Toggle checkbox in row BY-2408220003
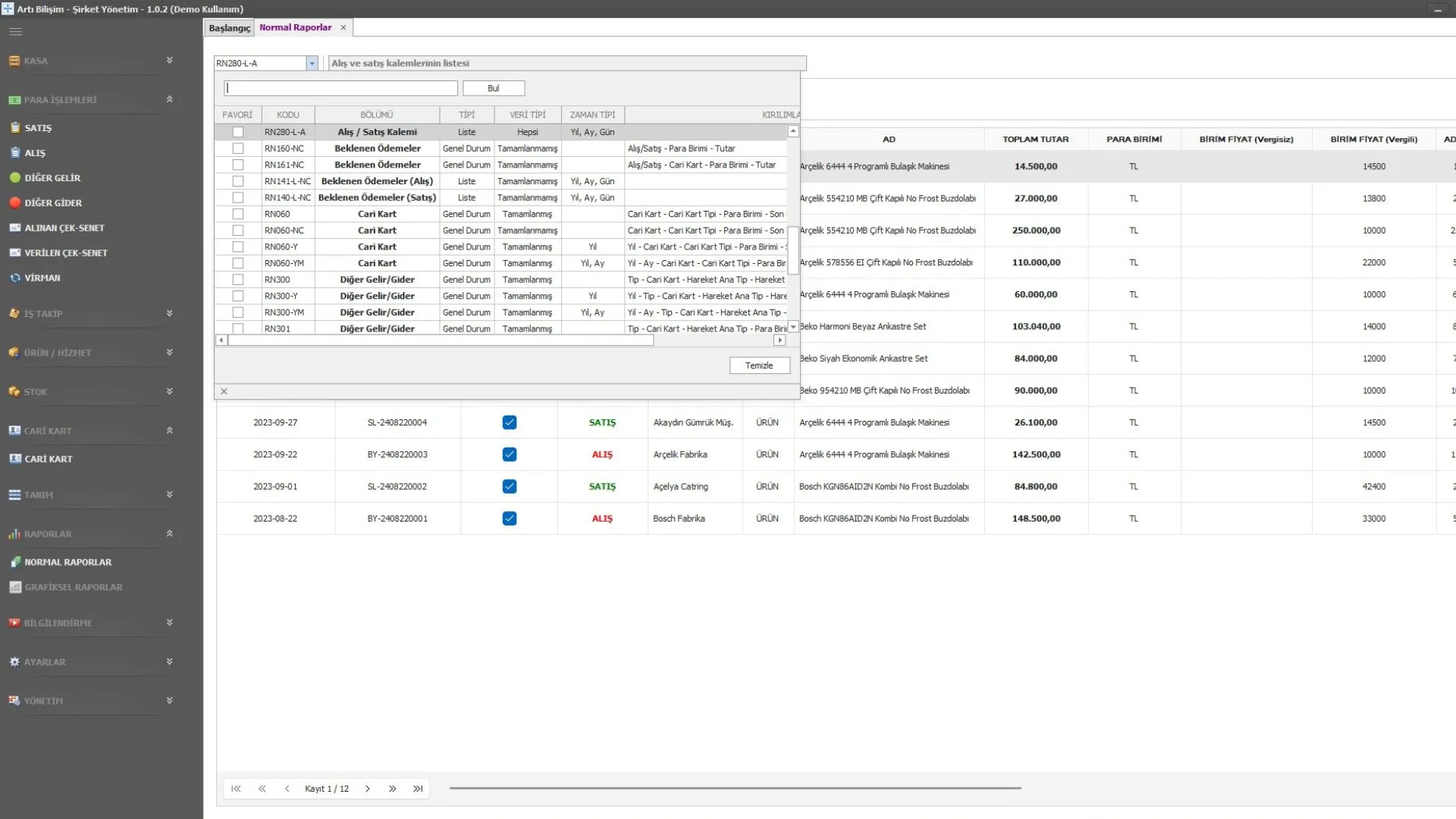The height and width of the screenshot is (819, 1456). click(510, 454)
